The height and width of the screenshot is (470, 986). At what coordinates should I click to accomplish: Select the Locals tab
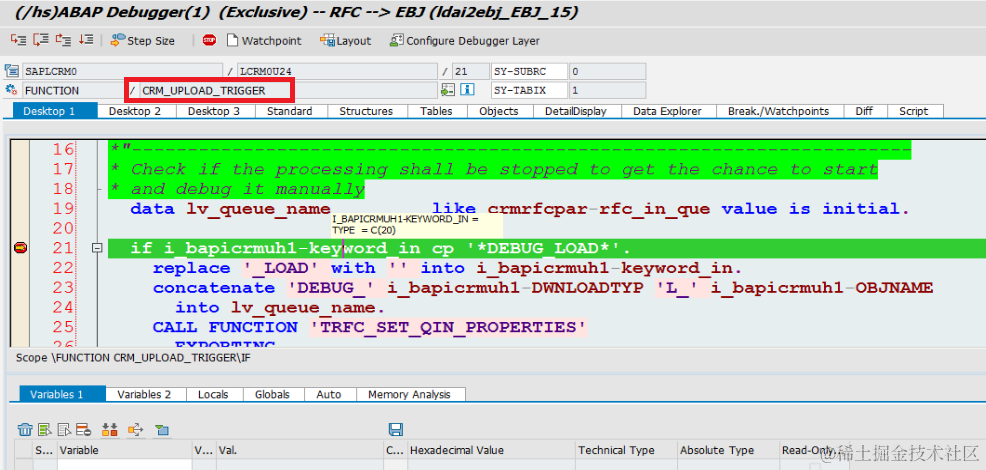213,394
